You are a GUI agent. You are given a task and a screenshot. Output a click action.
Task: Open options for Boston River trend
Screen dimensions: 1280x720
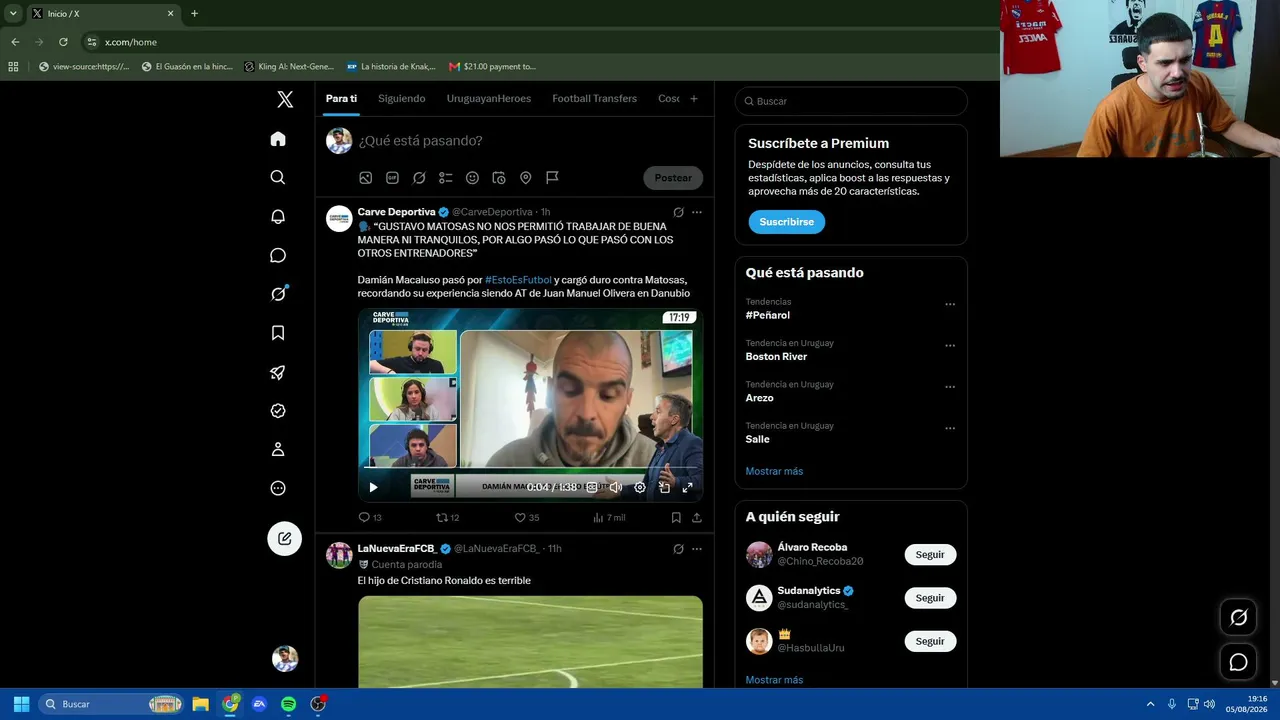pyautogui.click(x=950, y=346)
